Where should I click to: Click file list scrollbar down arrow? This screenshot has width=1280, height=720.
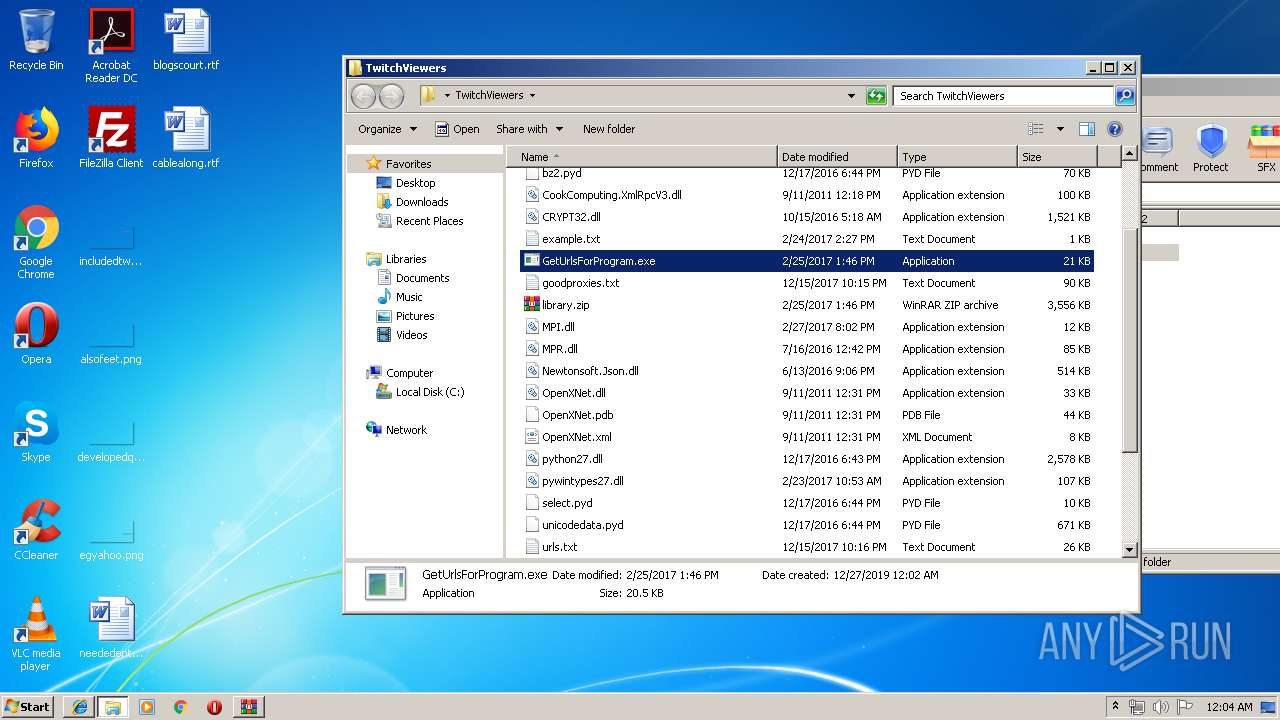1129,549
